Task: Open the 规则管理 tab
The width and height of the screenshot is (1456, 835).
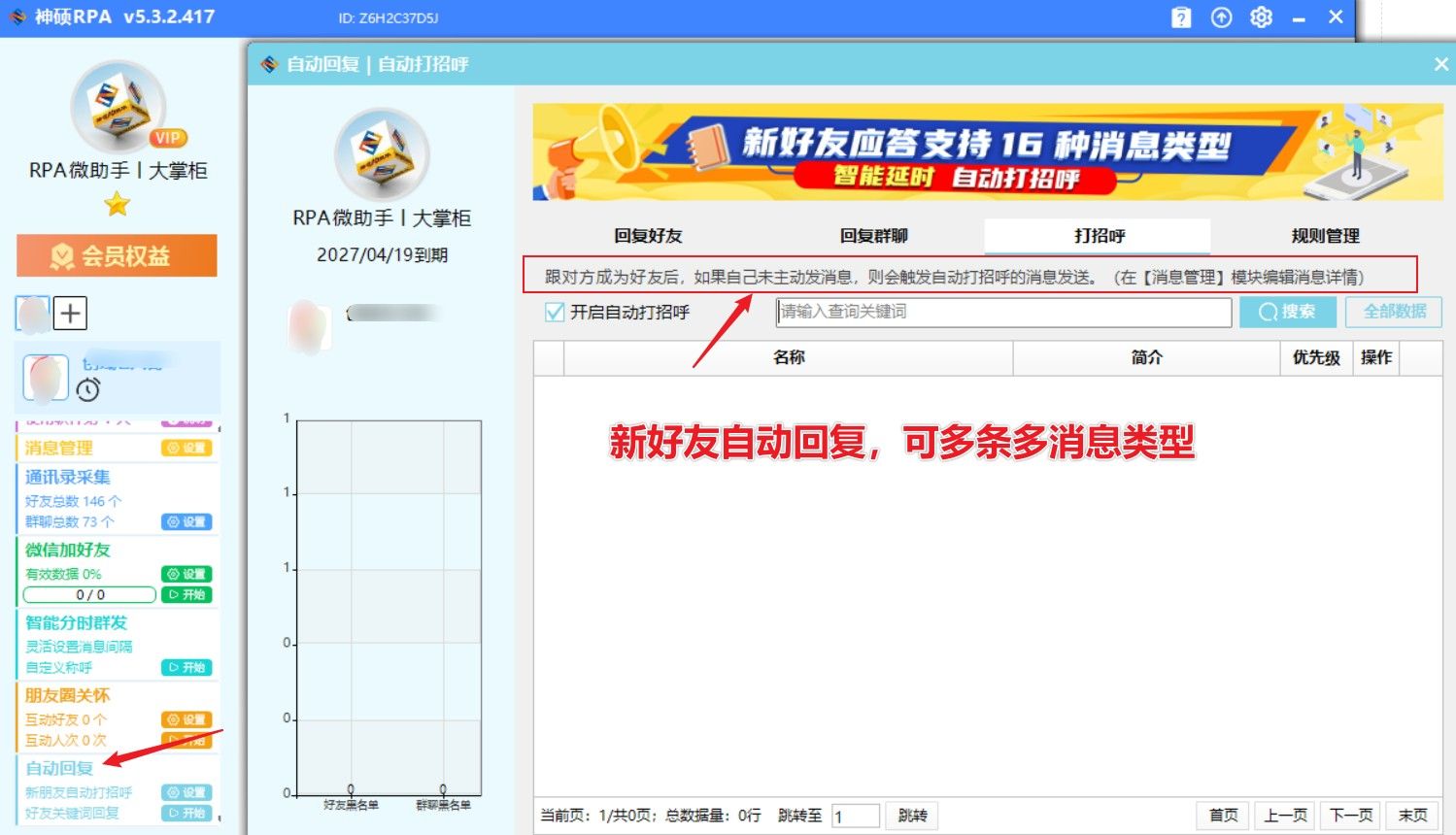Action: pyautogui.click(x=1325, y=236)
